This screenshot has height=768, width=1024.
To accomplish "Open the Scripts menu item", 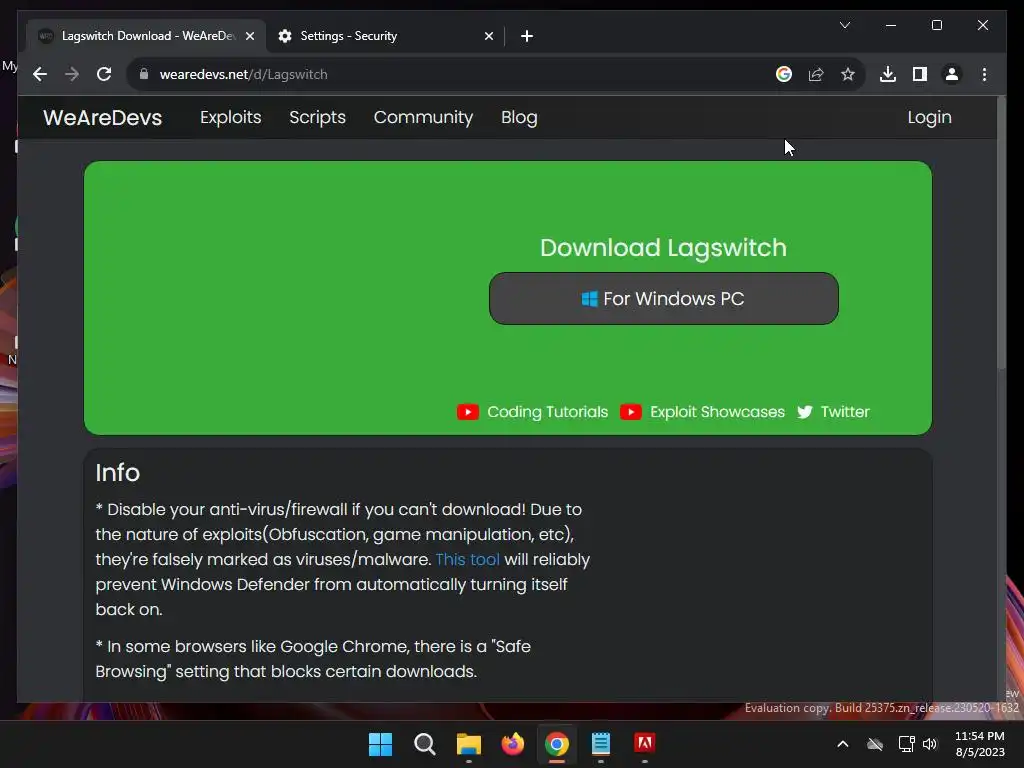I will [x=317, y=118].
